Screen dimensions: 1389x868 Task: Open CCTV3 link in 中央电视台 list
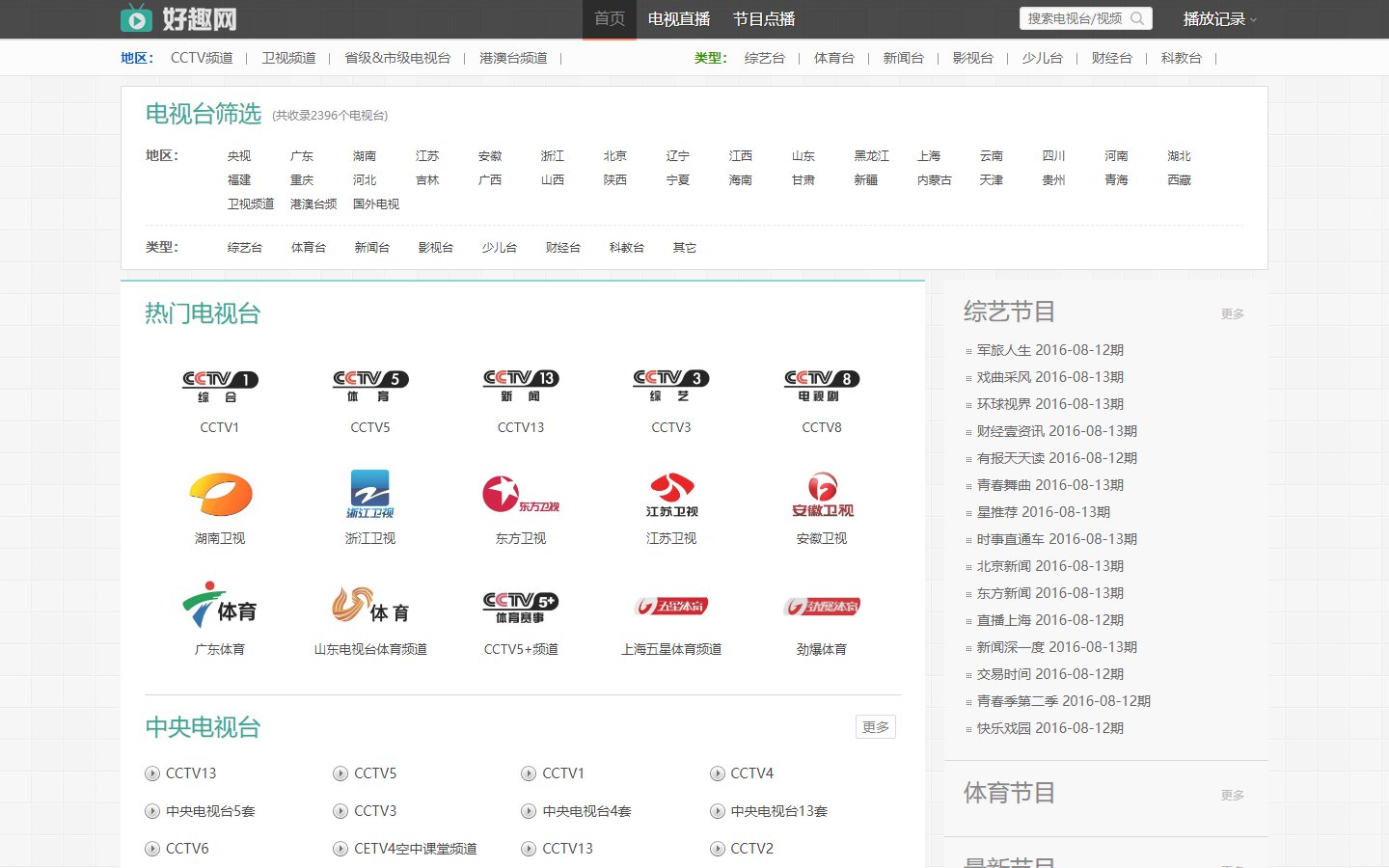(375, 811)
